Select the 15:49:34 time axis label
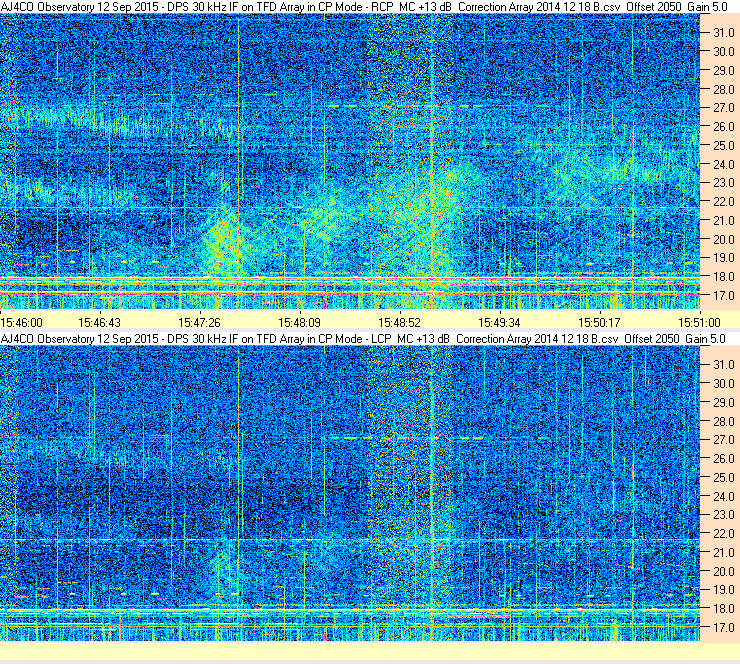 click(x=499, y=323)
